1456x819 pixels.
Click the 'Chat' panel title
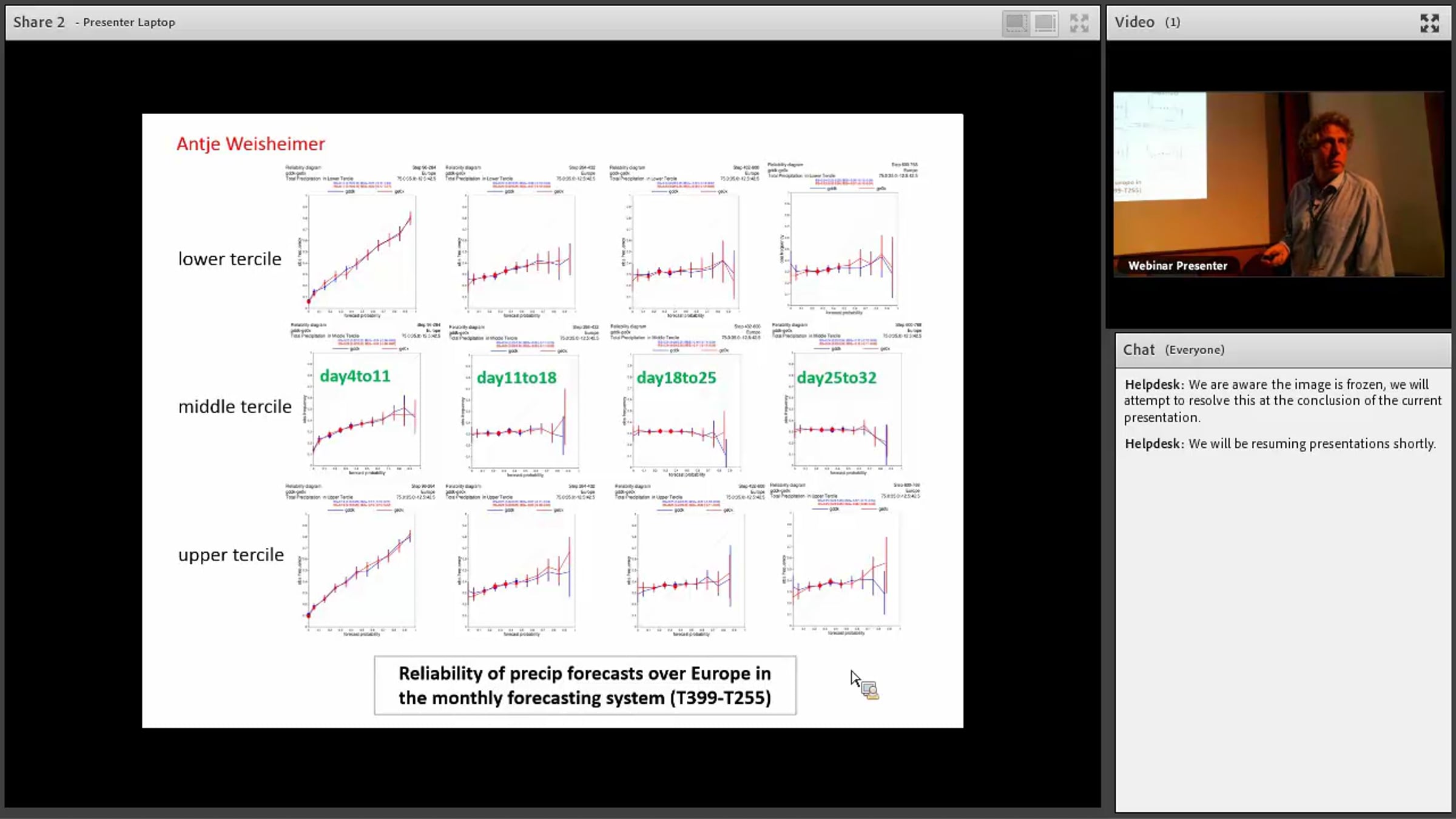(x=1138, y=350)
